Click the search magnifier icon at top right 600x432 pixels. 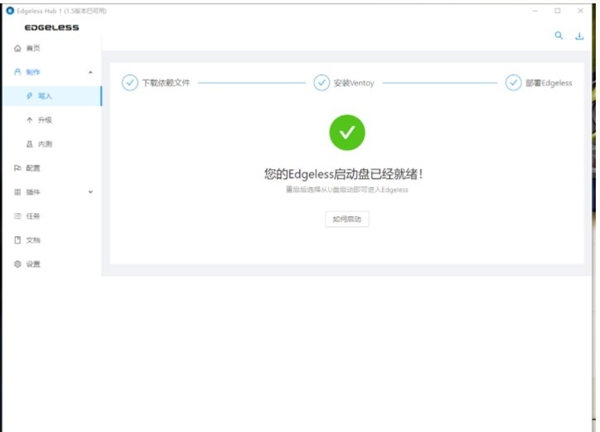click(559, 36)
